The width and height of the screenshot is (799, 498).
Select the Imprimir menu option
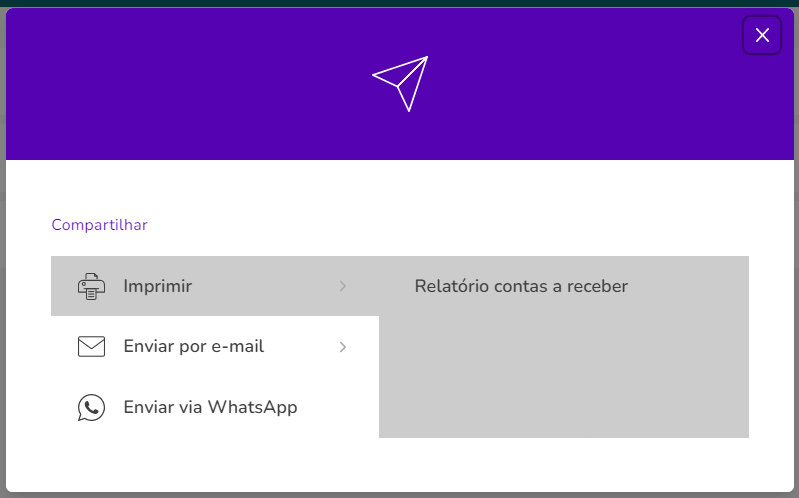point(157,286)
